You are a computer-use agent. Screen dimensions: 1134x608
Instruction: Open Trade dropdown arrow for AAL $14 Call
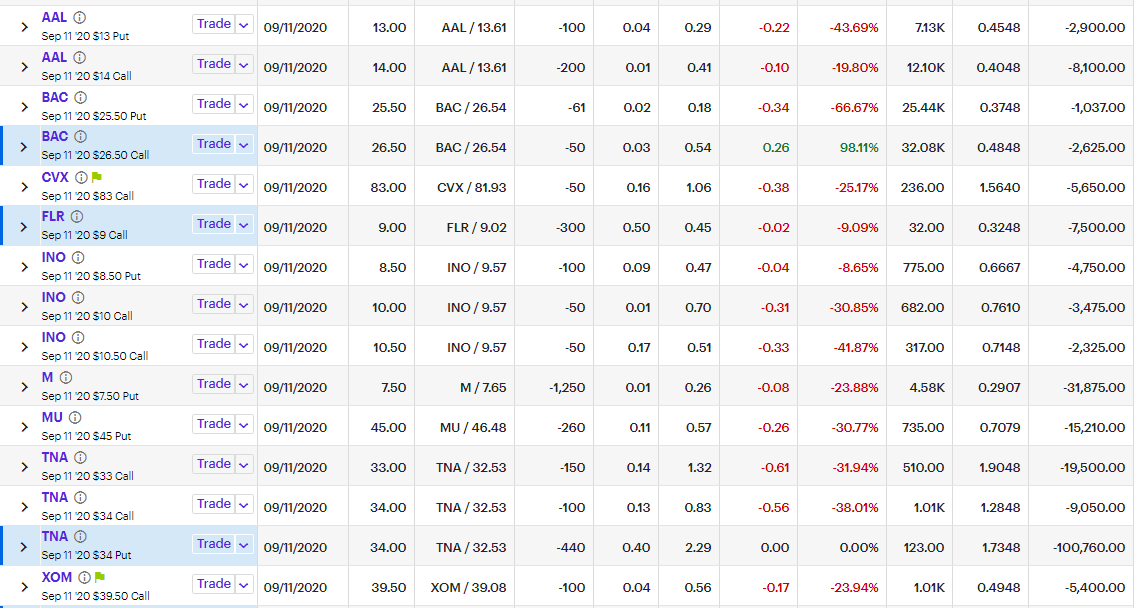click(x=244, y=64)
